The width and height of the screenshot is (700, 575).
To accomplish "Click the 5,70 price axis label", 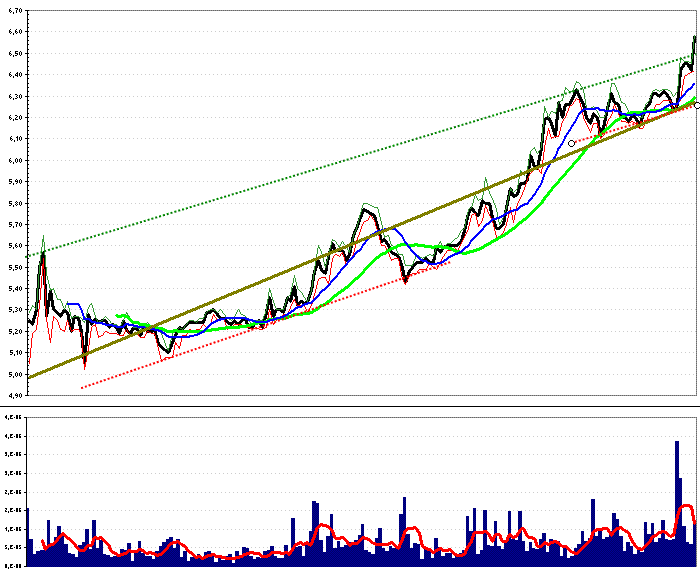I will pos(15,225).
